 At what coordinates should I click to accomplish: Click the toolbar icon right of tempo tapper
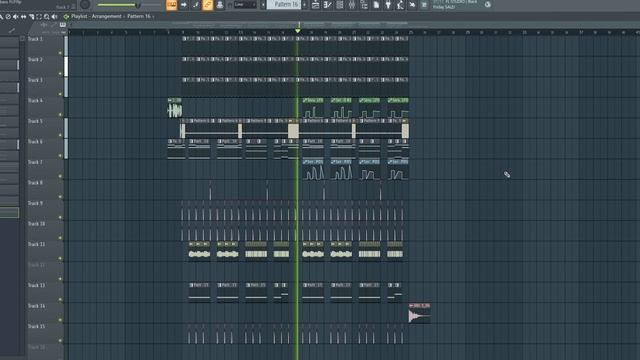click(412, 5)
